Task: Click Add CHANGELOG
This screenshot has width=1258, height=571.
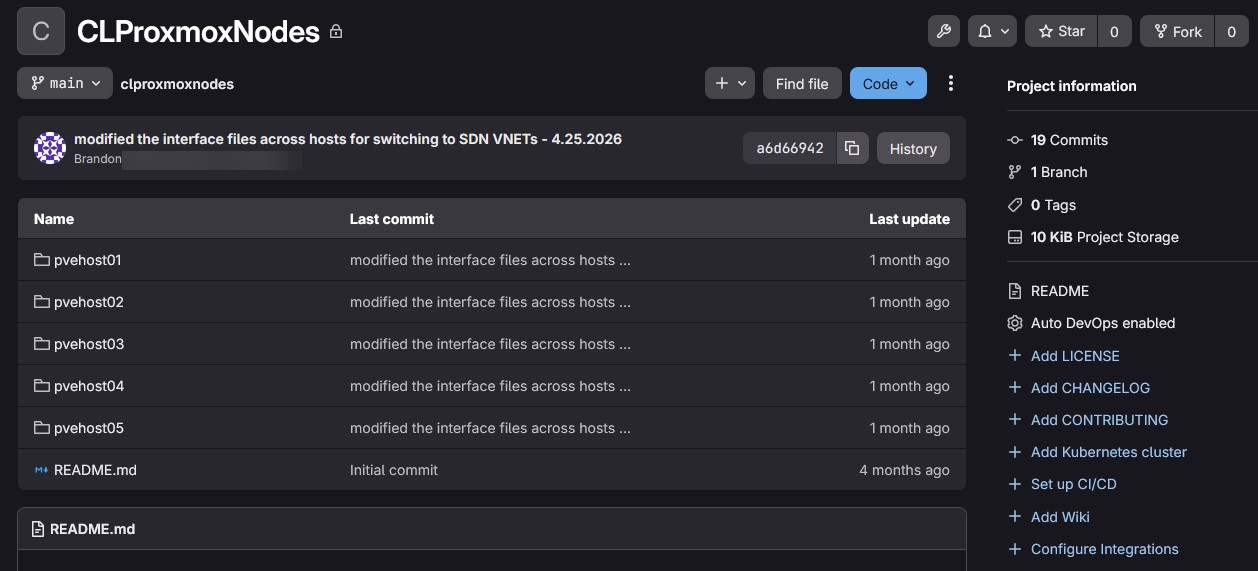Action: point(1091,388)
